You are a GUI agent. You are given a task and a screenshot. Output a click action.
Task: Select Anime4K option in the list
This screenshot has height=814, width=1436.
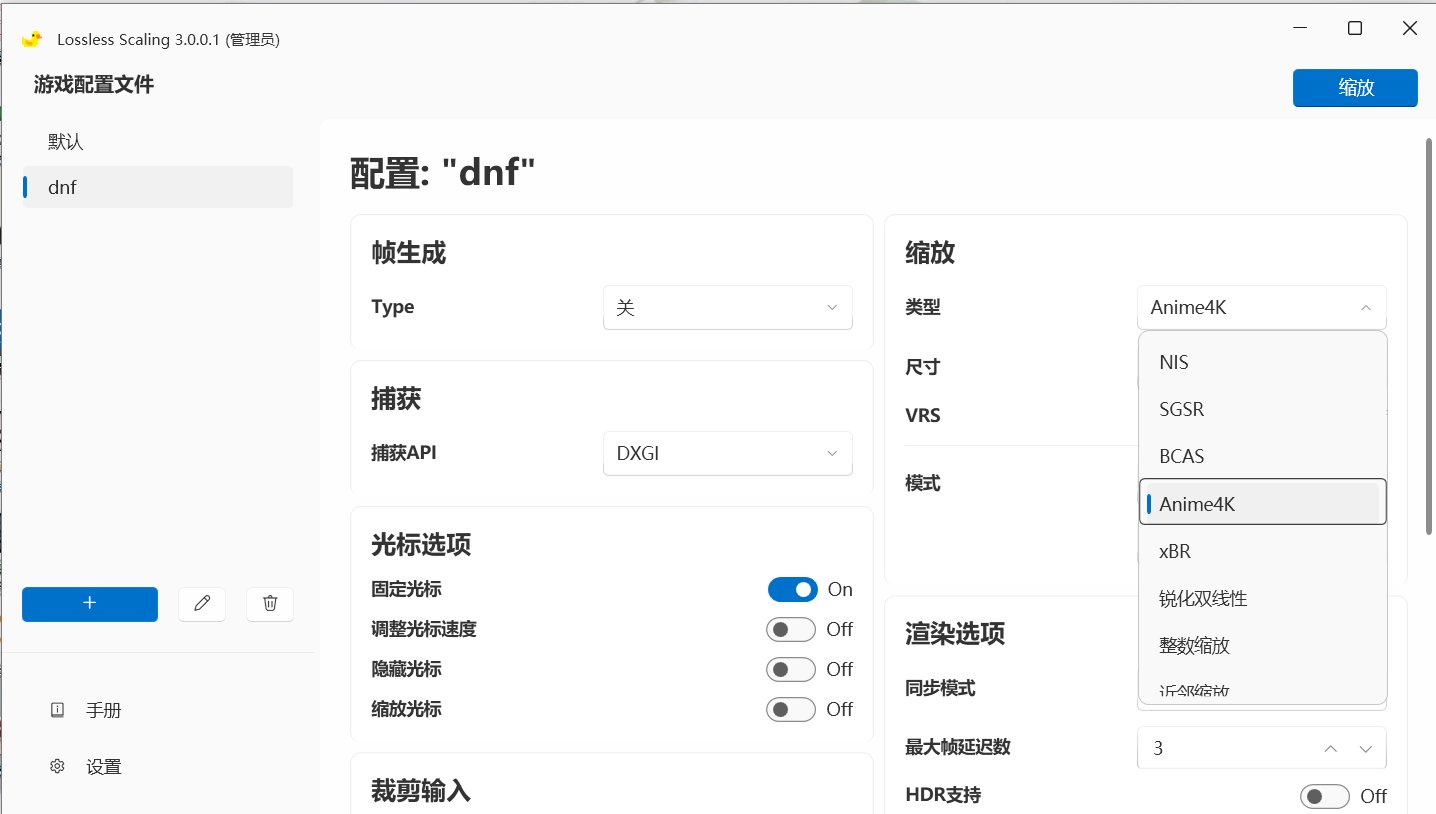1263,504
